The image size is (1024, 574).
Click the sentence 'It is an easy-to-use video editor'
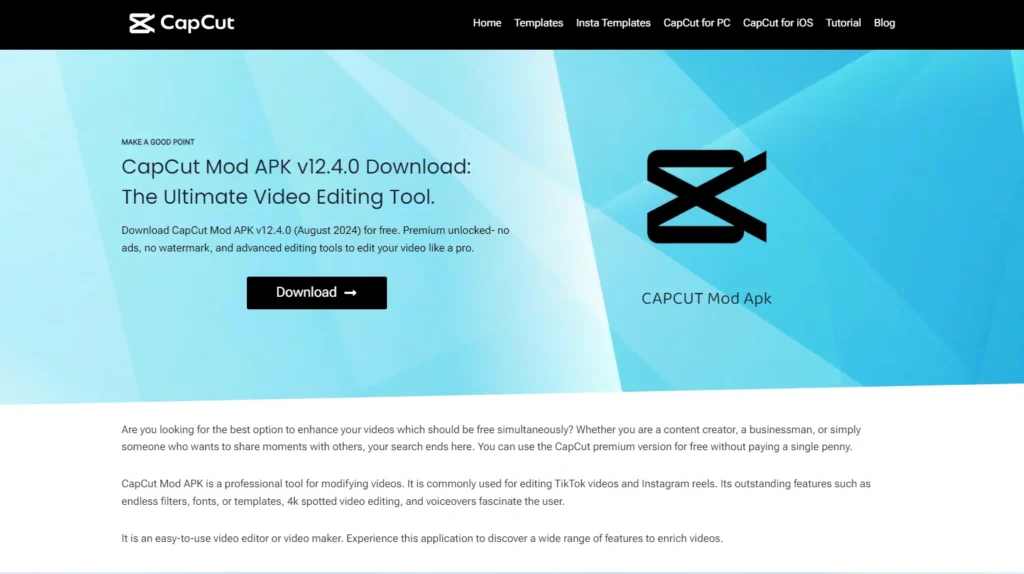422,538
